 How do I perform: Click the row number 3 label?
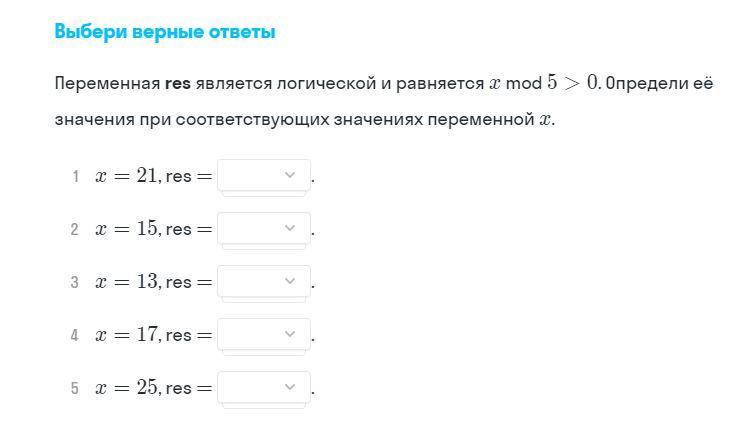pos(75,283)
